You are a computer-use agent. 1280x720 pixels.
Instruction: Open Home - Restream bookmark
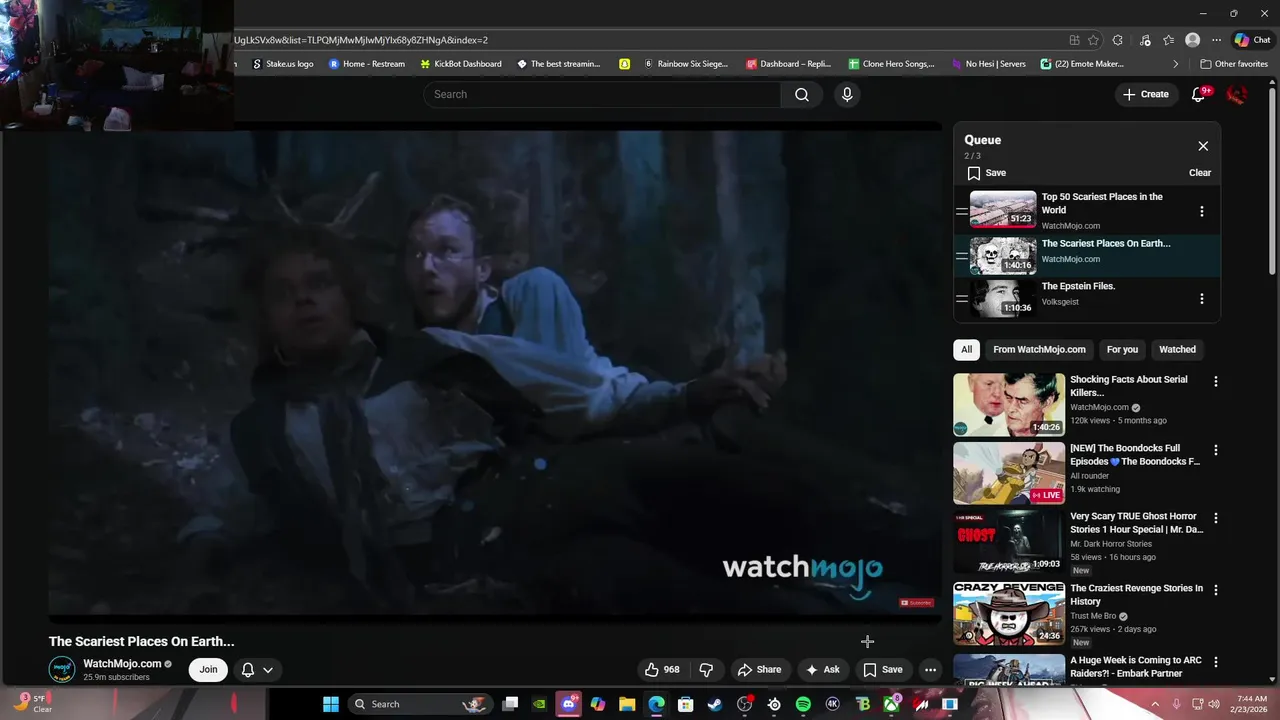(x=367, y=64)
